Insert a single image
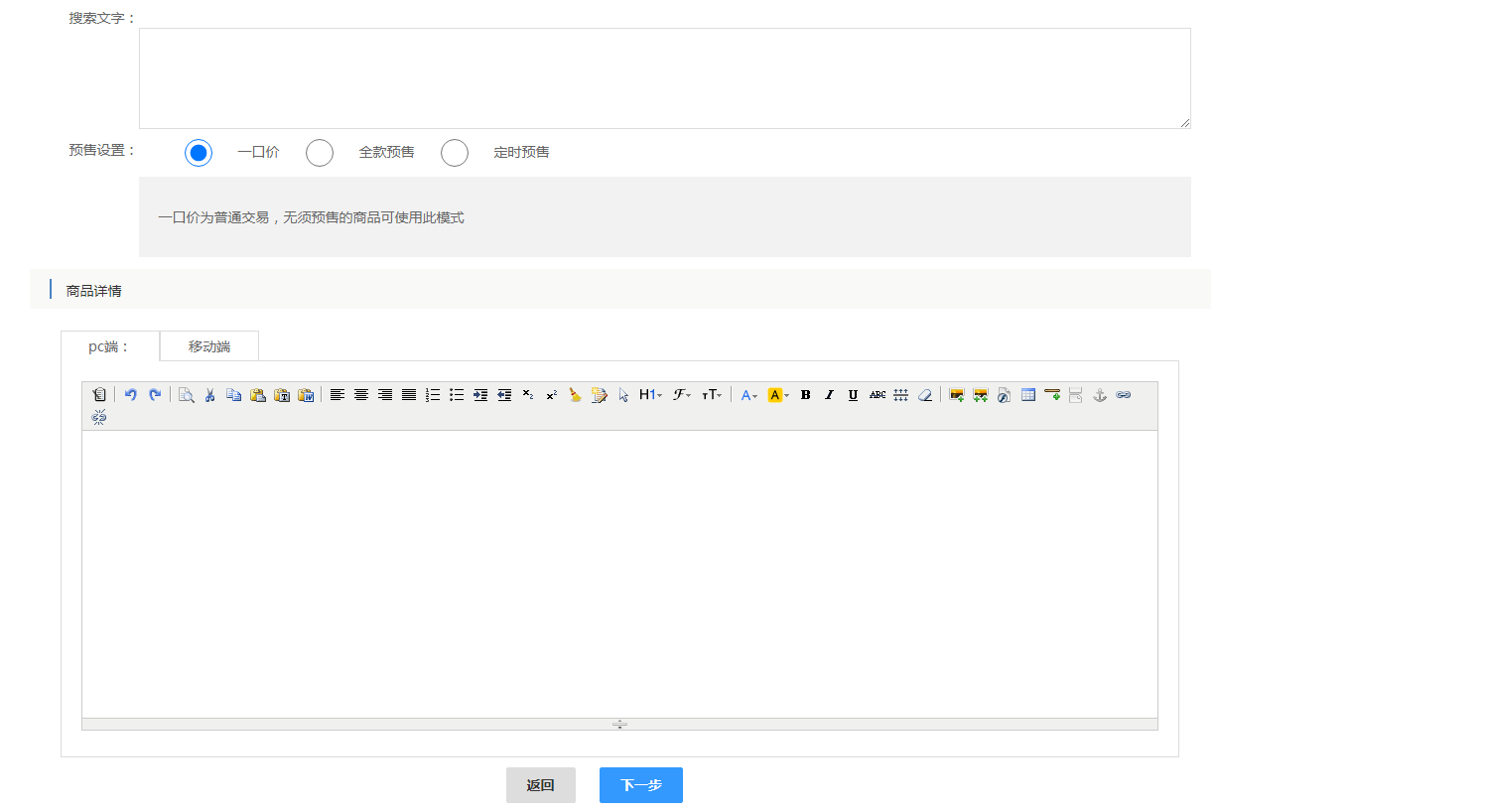 click(x=957, y=395)
